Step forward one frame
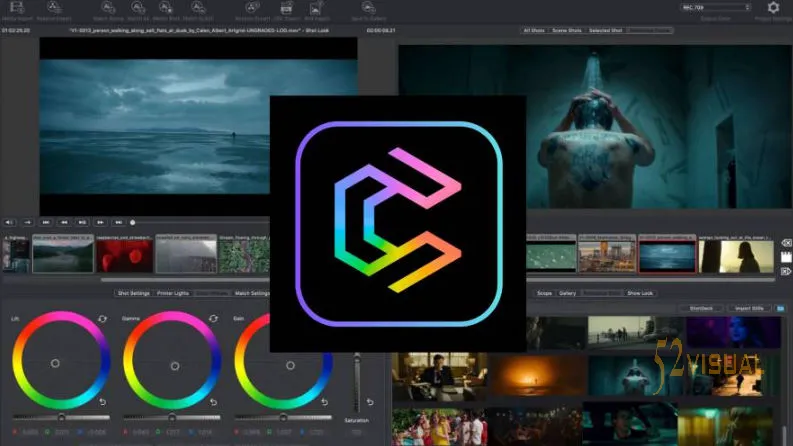 [x=100, y=222]
